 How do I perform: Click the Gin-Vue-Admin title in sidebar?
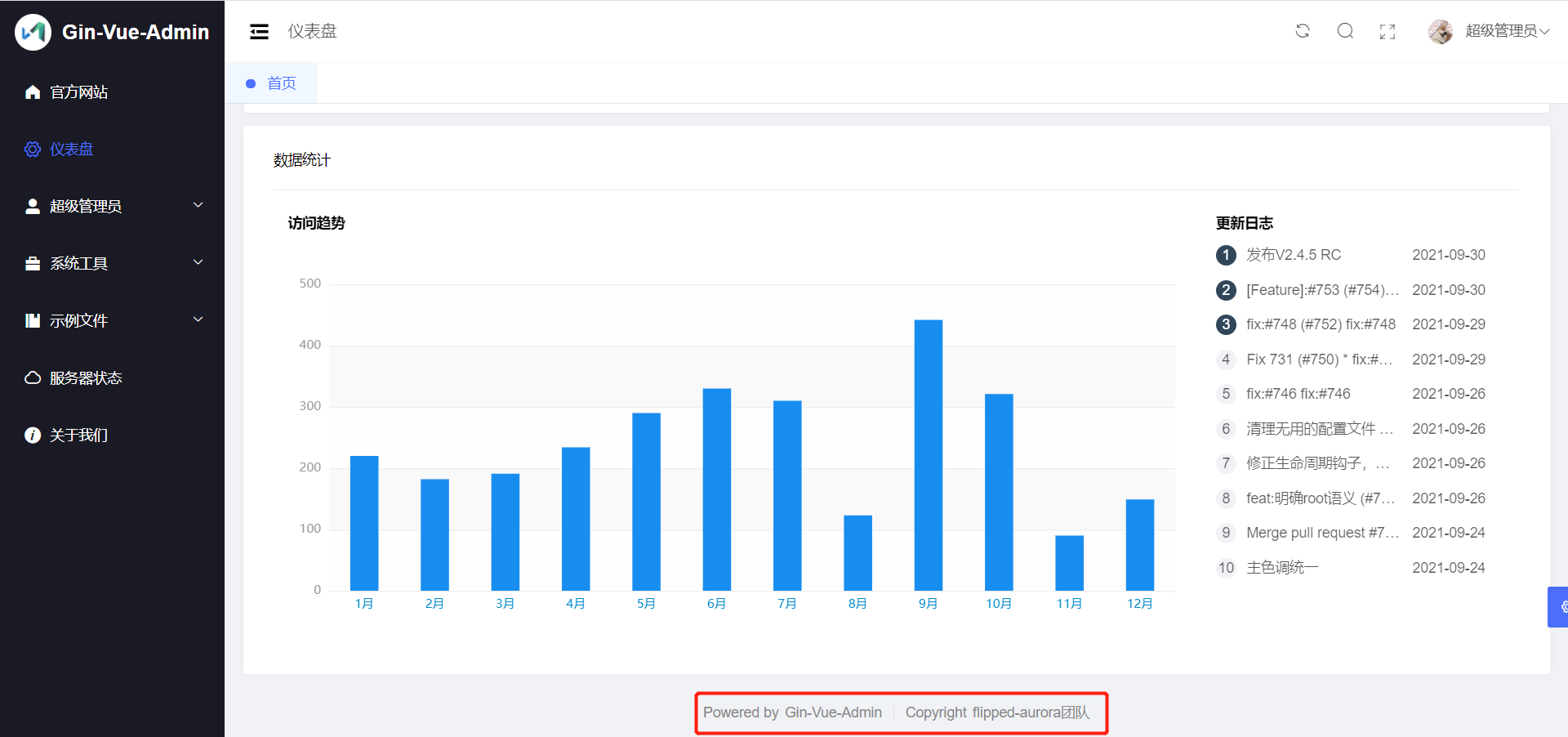(x=136, y=32)
